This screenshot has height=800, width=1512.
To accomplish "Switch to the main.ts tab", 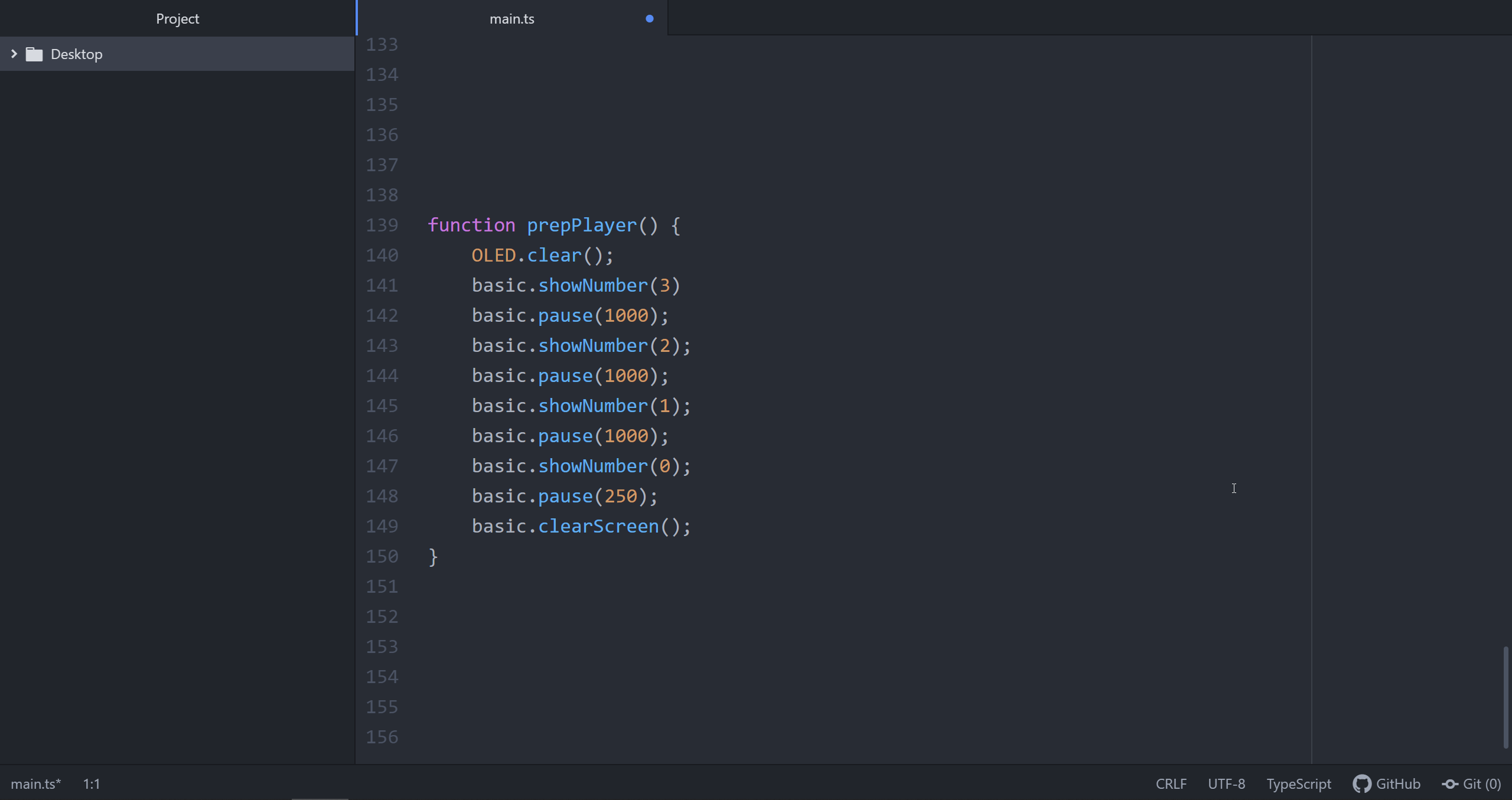I will click(511, 19).
